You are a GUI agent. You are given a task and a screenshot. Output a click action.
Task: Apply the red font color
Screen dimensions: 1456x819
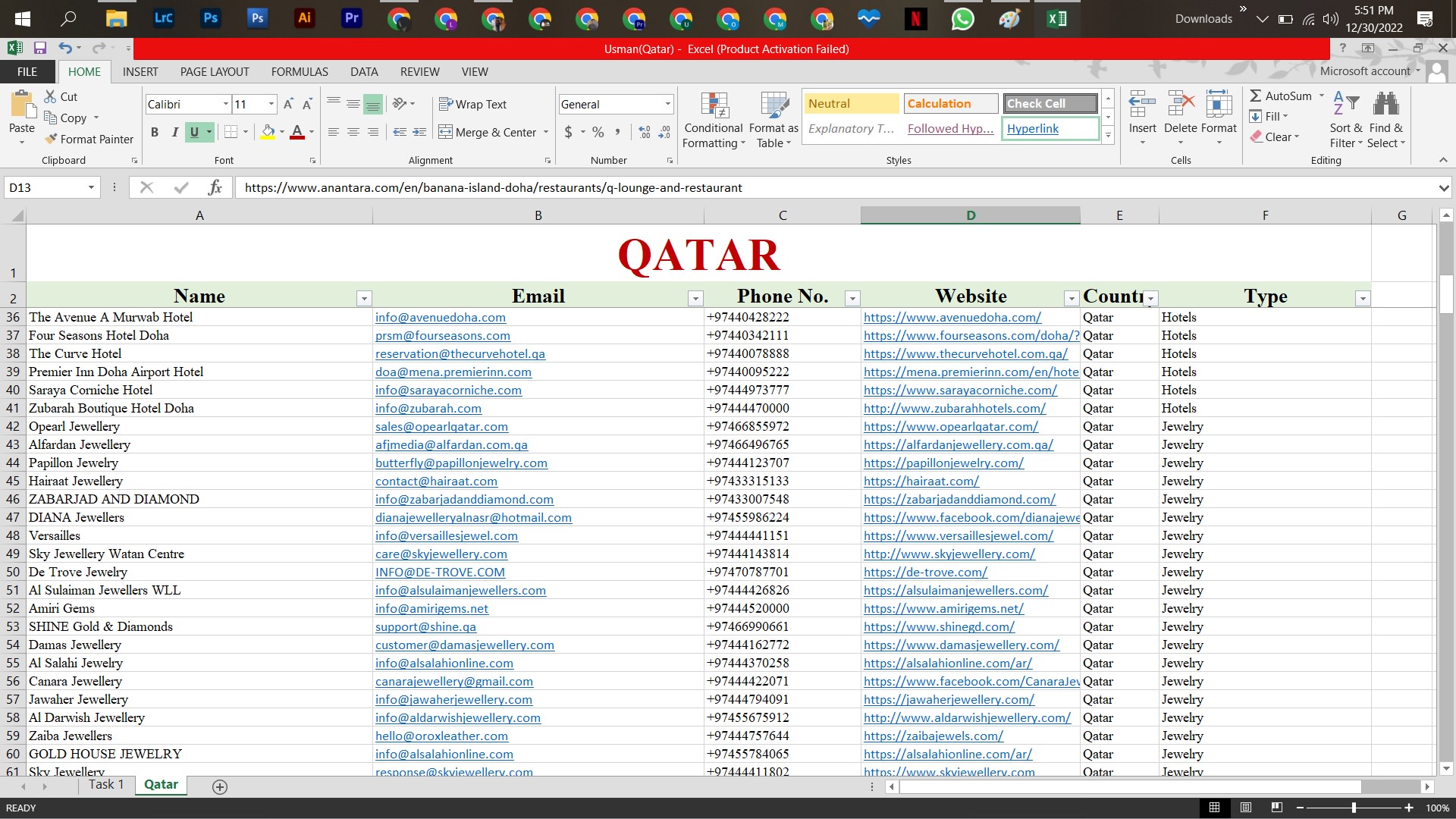(297, 132)
